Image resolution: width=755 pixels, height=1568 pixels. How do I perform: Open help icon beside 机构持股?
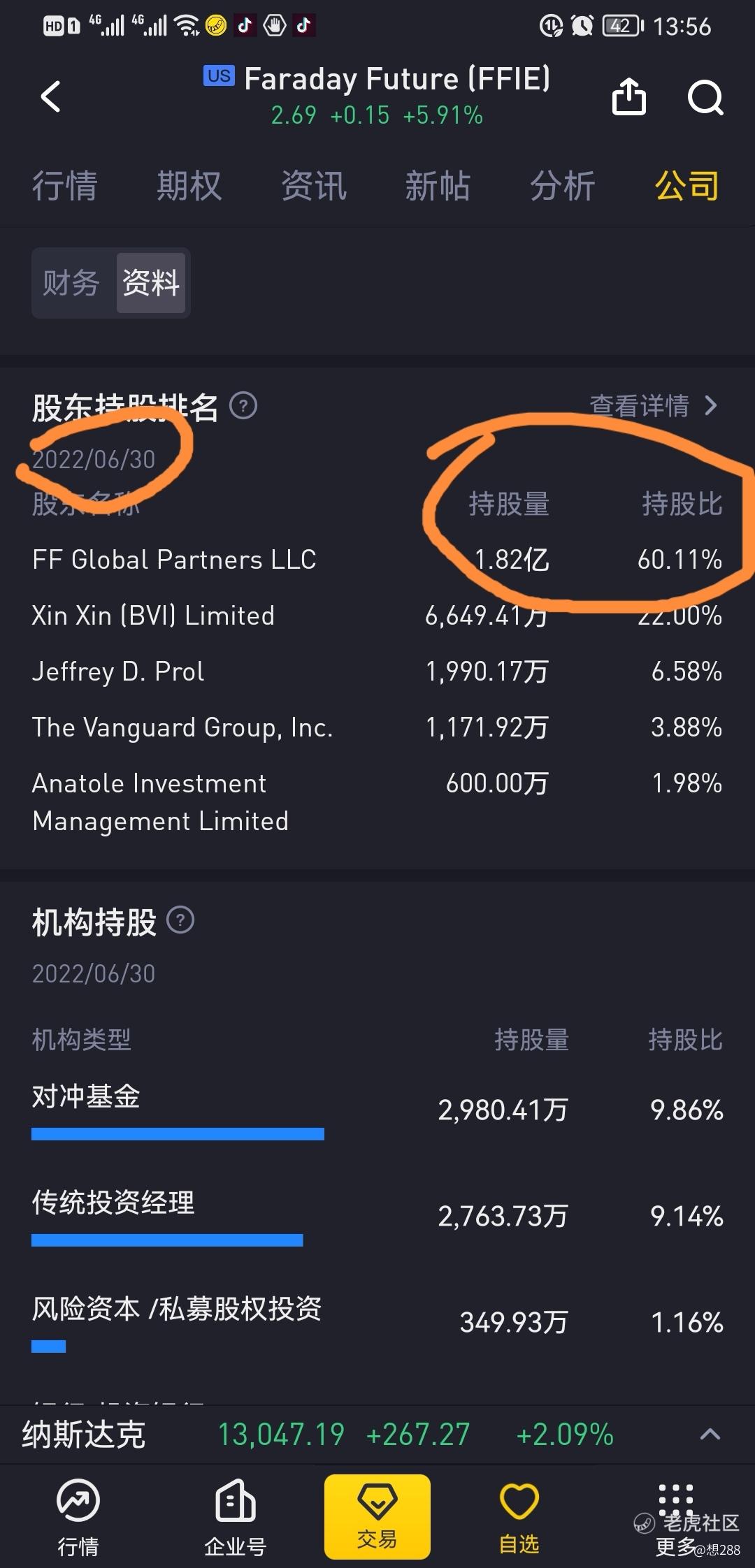pyautogui.click(x=180, y=920)
